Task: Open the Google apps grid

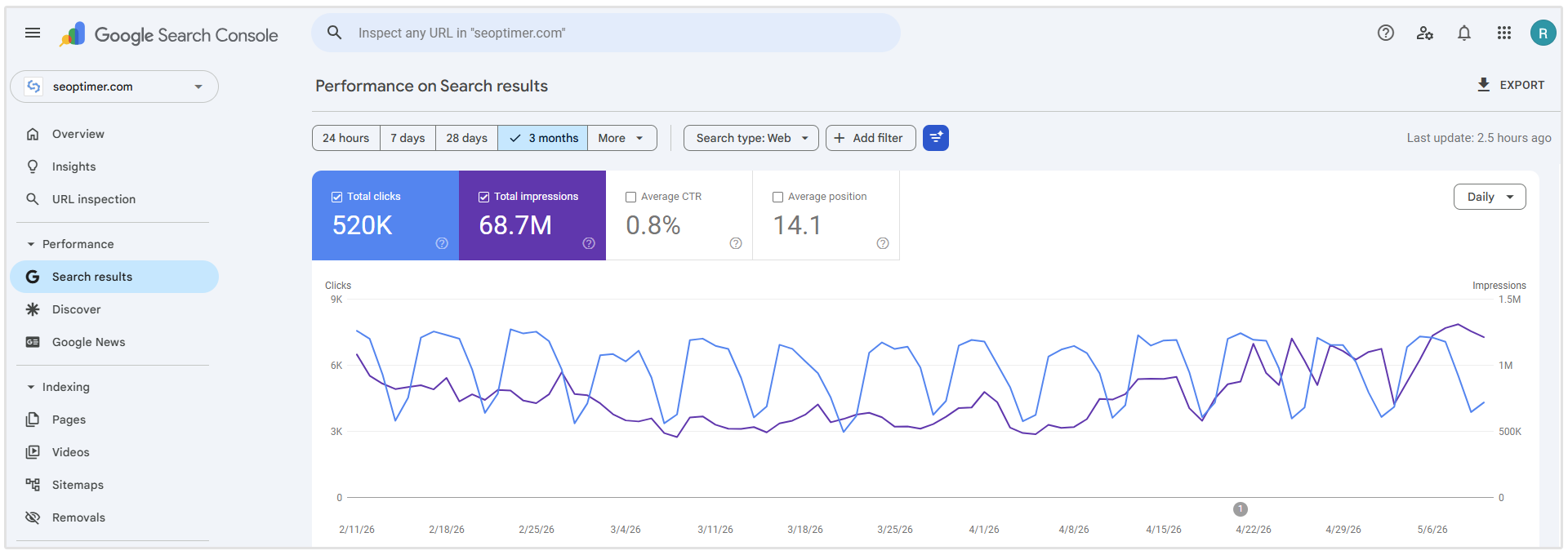Action: click(1504, 33)
